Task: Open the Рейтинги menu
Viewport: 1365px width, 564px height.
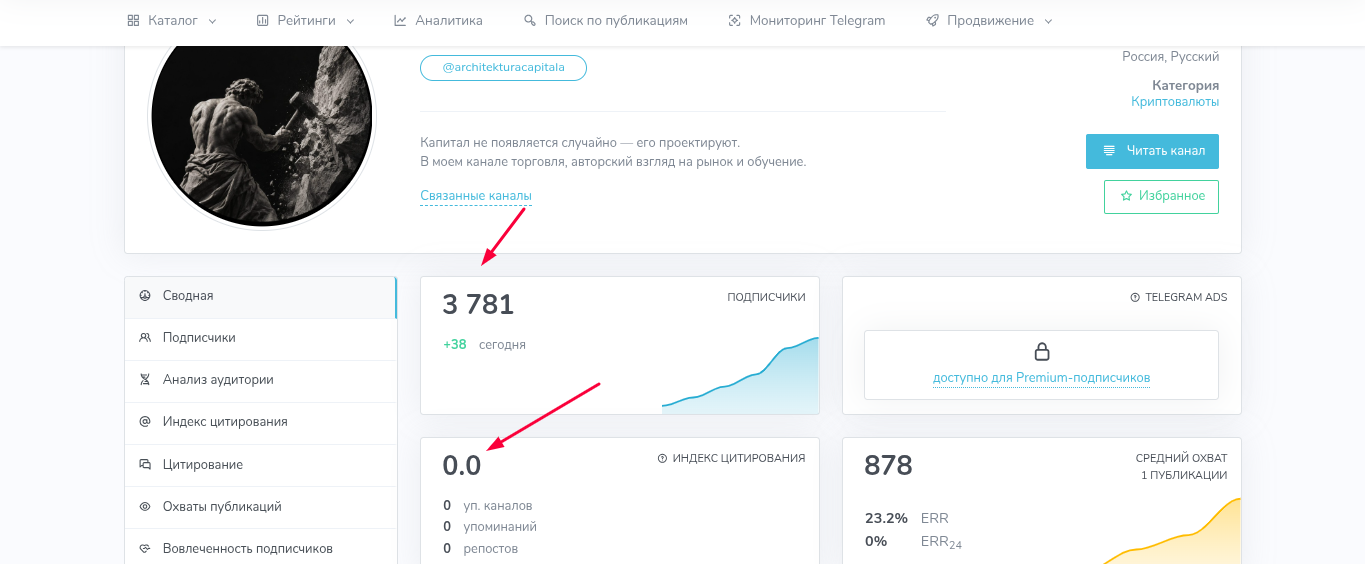Action: (305, 20)
